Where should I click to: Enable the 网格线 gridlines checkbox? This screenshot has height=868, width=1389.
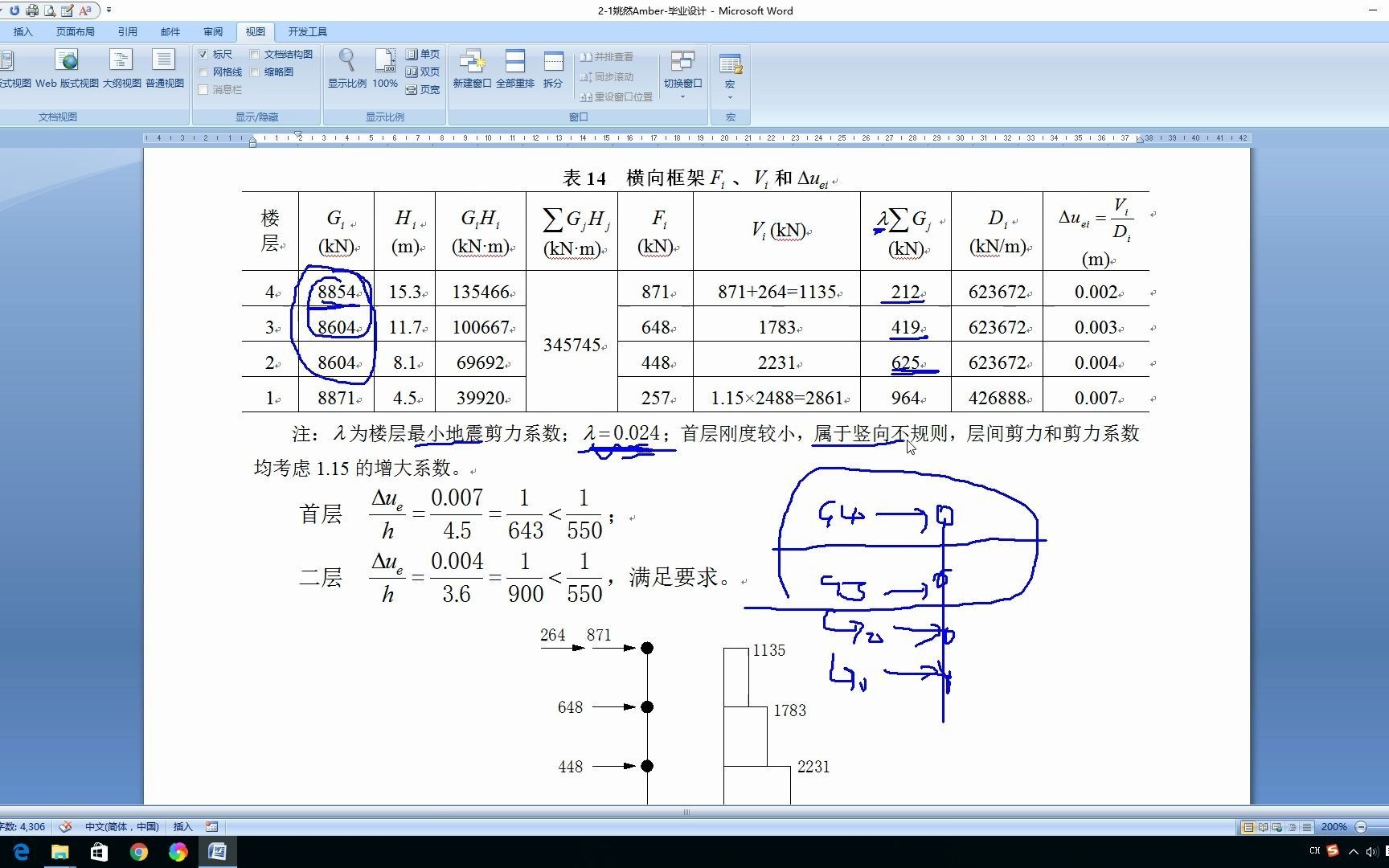[203, 72]
